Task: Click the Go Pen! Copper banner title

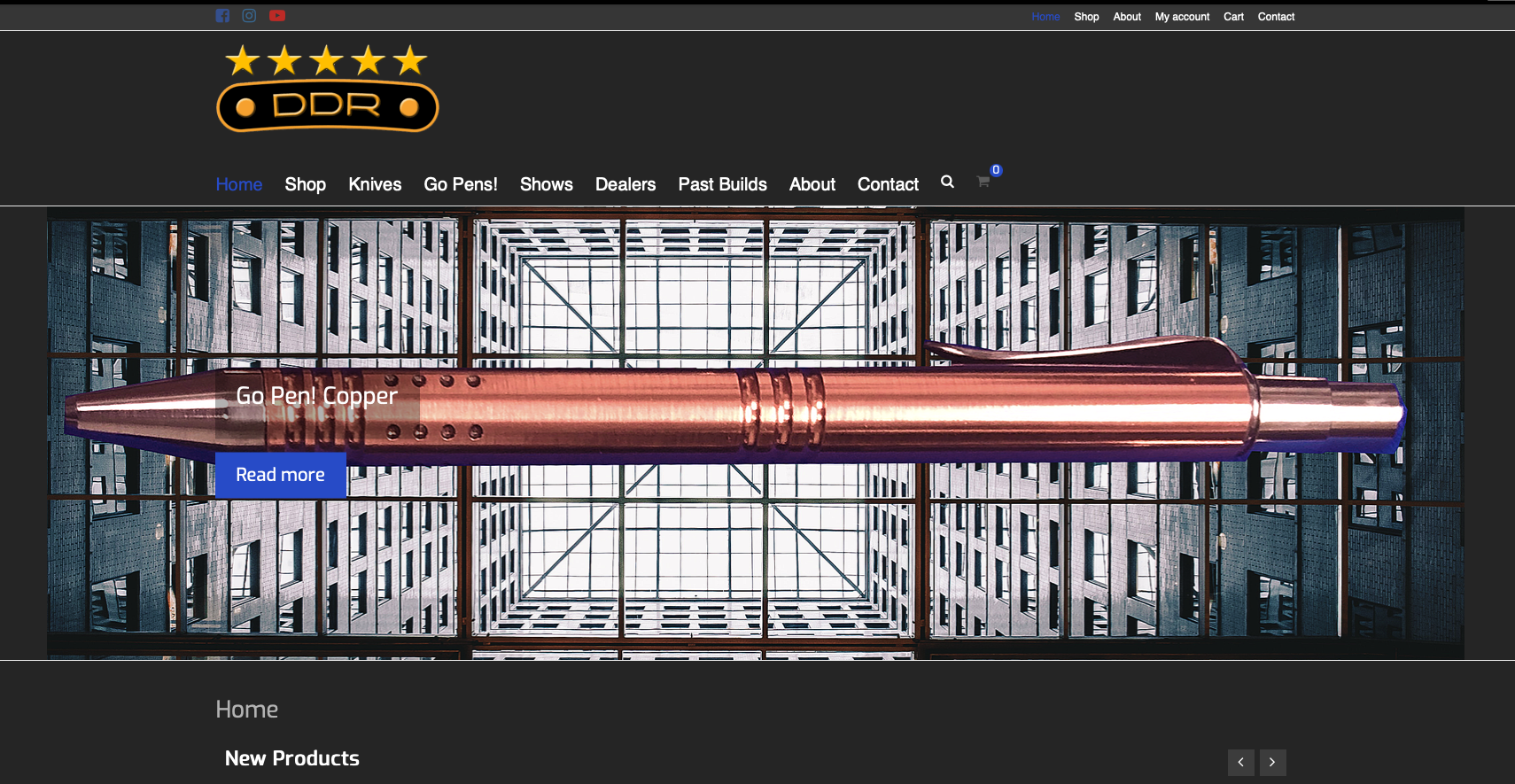Action: (316, 395)
